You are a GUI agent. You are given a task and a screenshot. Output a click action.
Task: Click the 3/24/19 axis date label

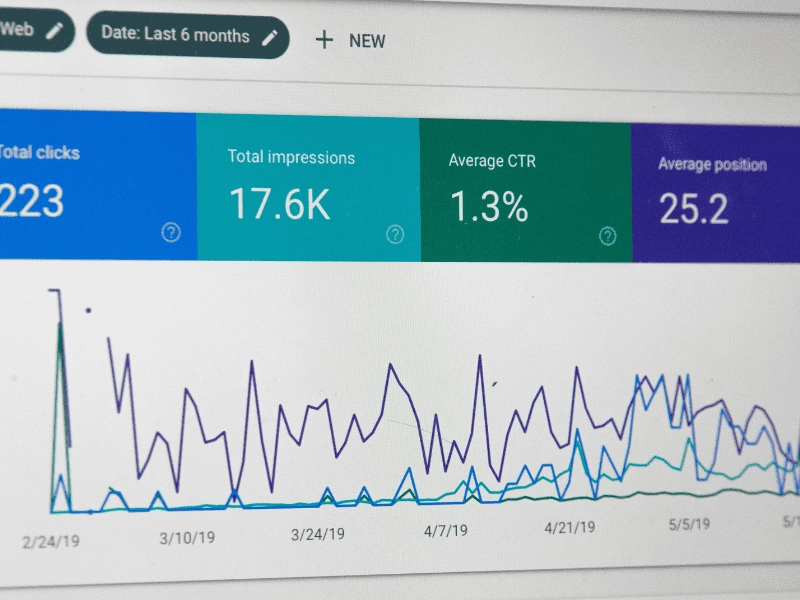pyautogui.click(x=318, y=534)
